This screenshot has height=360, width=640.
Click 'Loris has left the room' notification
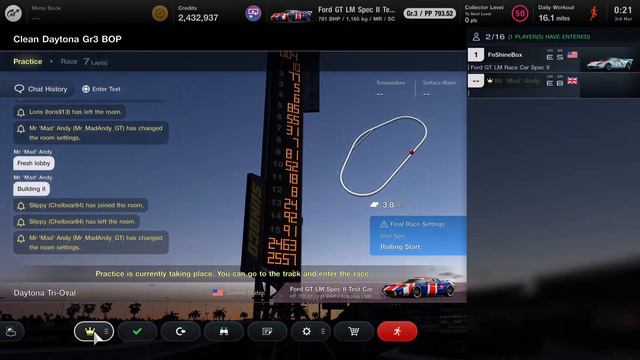69,112
